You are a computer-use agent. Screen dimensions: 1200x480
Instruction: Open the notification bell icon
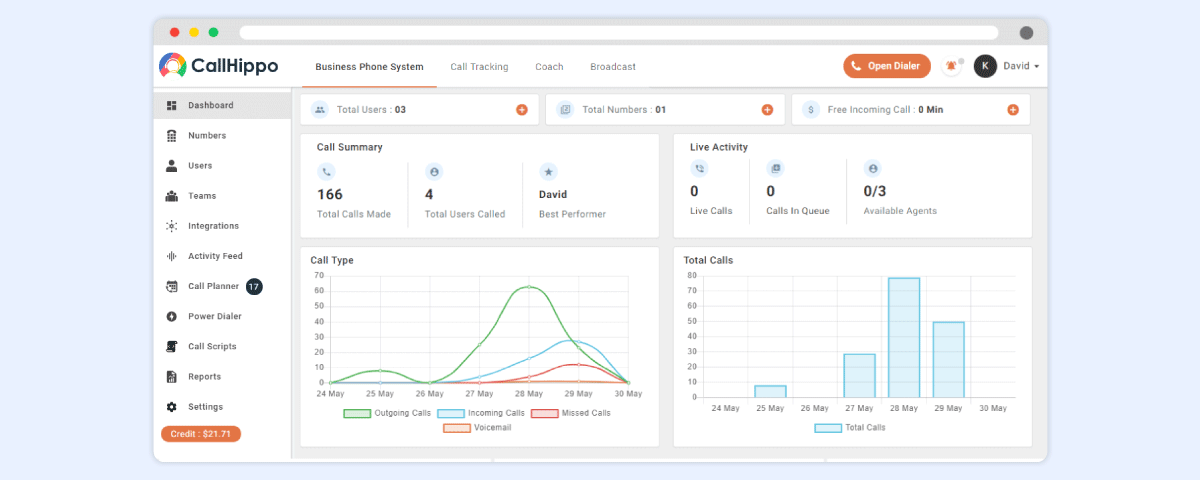click(x=951, y=66)
